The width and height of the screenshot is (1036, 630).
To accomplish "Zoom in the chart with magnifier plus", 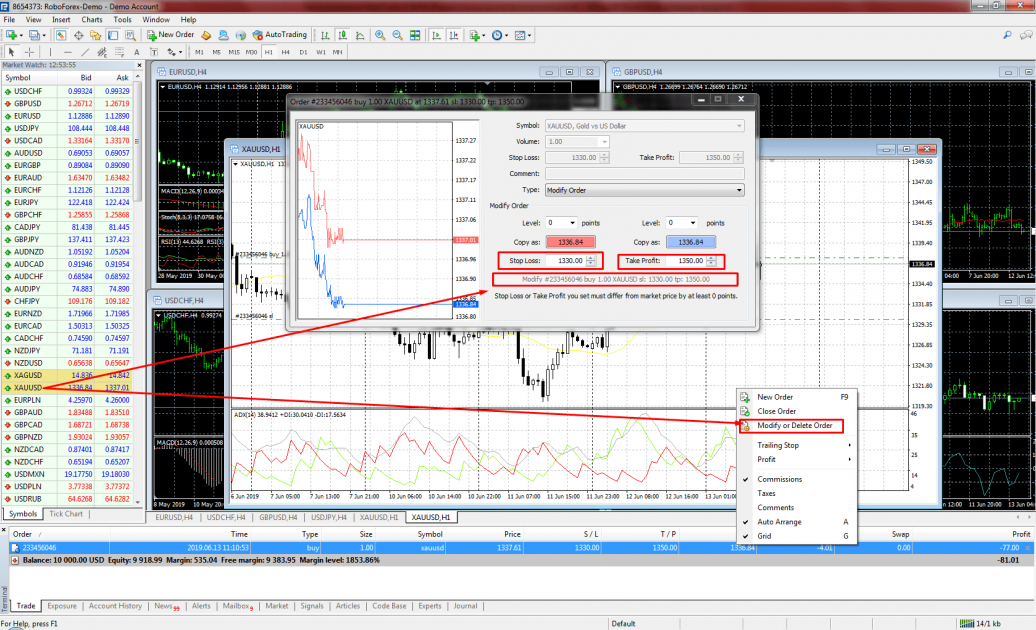I will [380, 35].
